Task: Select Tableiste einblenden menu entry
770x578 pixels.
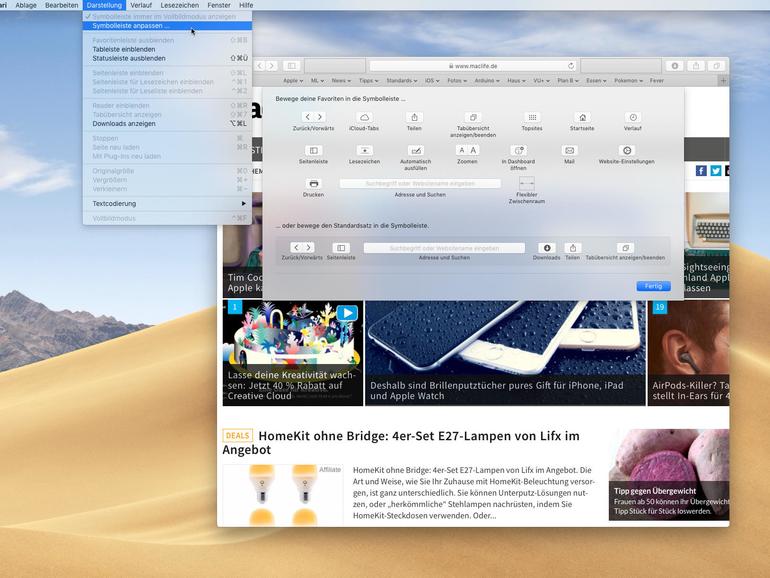Action: pos(167,49)
